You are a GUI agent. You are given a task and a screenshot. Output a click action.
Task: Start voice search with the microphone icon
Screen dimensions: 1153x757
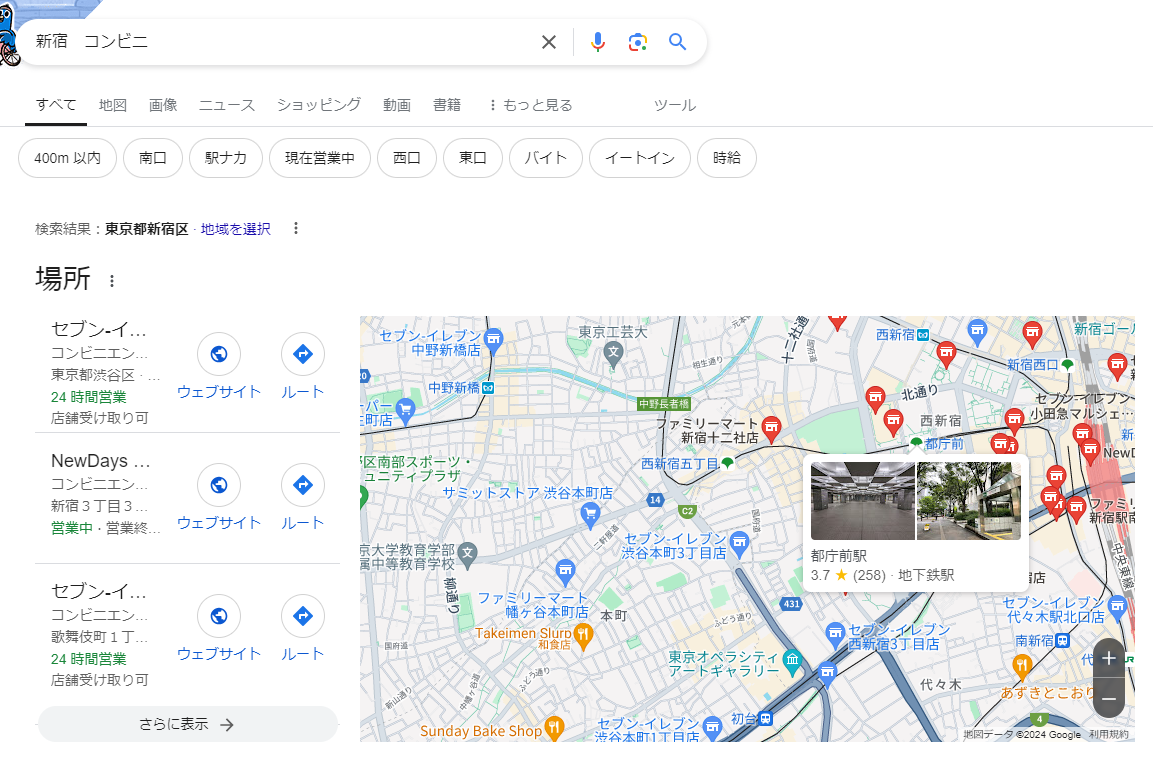[x=598, y=42]
